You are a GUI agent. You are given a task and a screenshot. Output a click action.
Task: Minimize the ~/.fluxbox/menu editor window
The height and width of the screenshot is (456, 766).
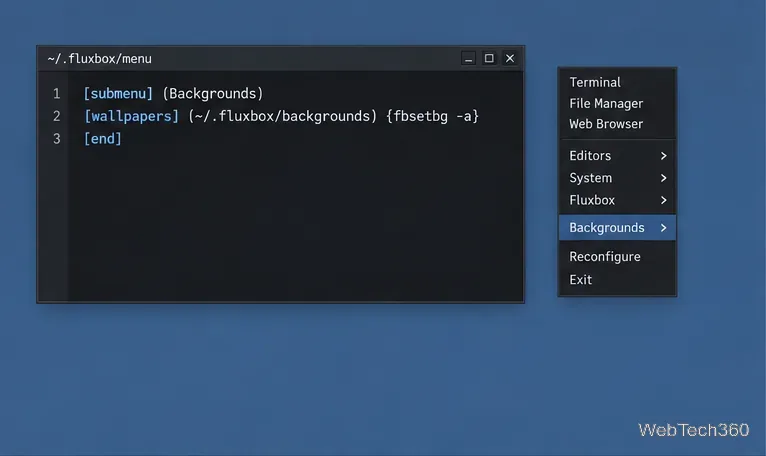coord(468,58)
